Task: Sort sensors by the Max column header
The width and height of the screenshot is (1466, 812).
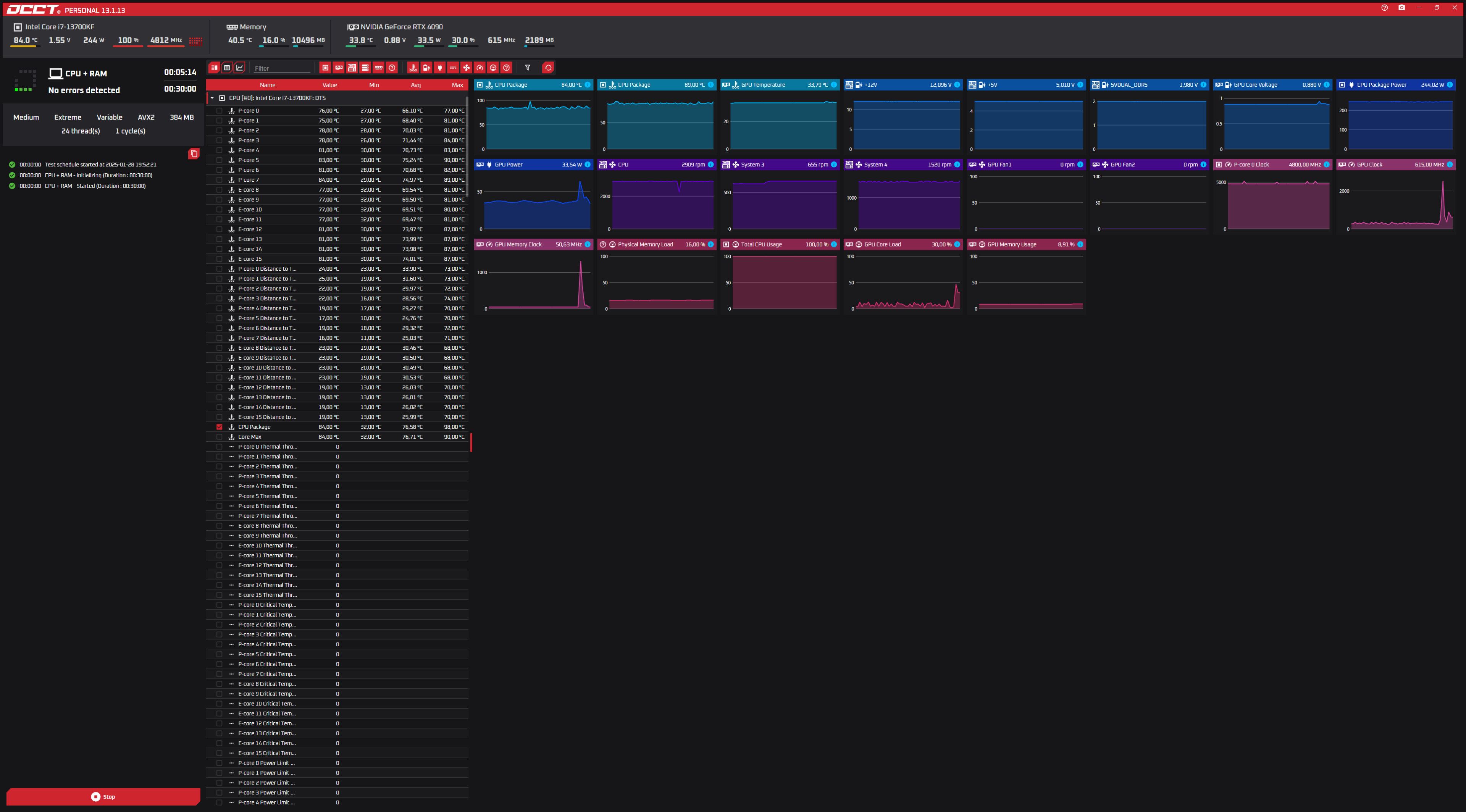Action: pyautogui.click(x=457, y=85)
